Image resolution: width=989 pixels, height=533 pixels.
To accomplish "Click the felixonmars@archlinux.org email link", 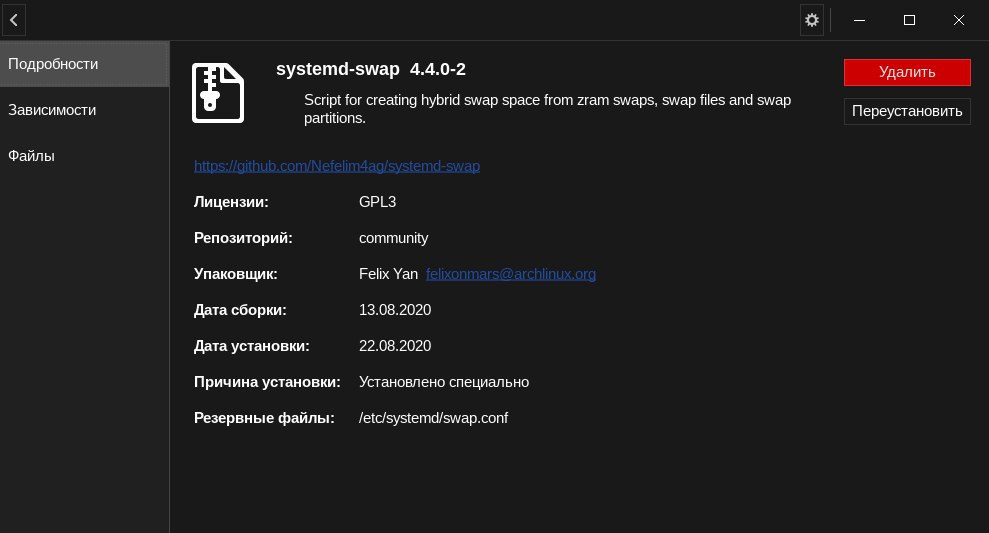I will point(511,274).
